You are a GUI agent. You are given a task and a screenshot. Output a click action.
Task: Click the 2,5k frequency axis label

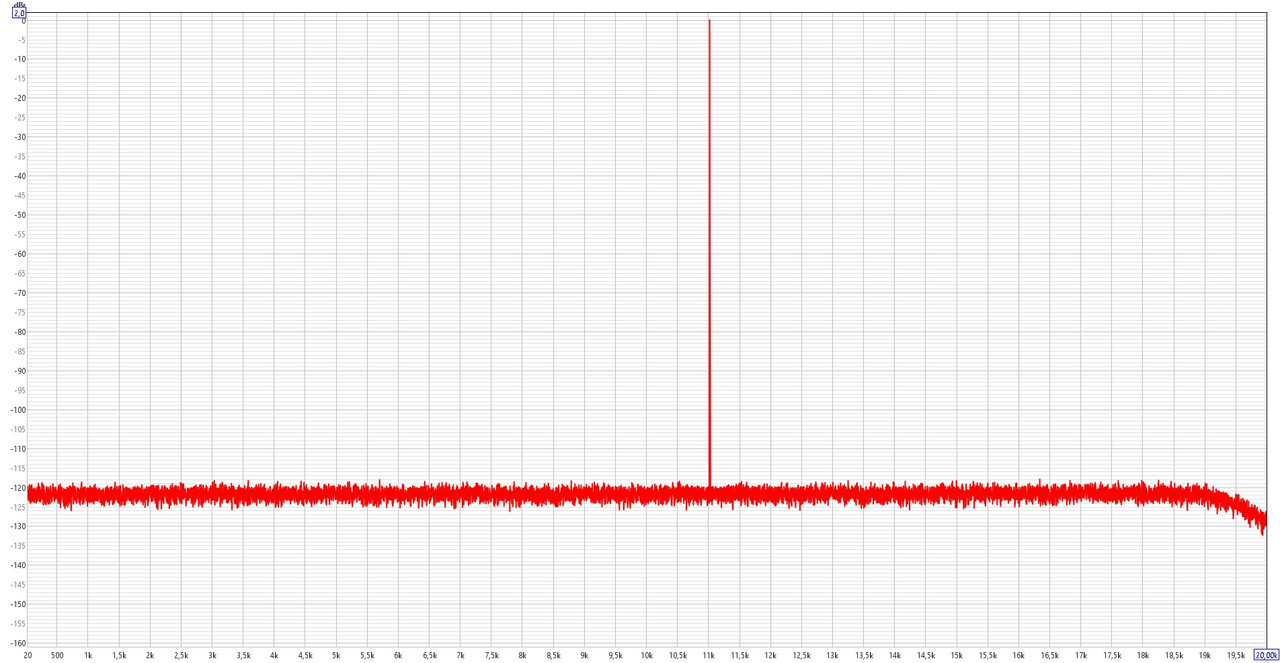point(181,655)
